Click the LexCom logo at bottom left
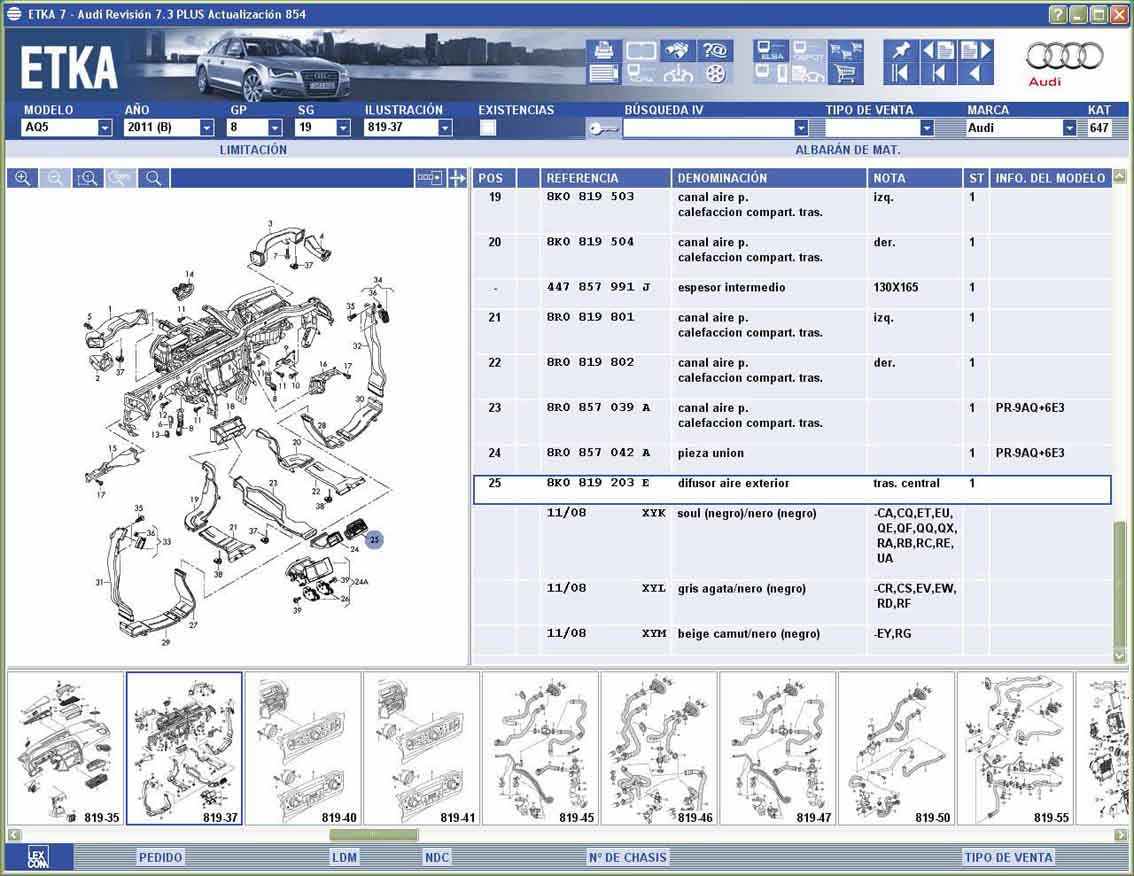This screenshot has height=876, width=1134. 38,857
